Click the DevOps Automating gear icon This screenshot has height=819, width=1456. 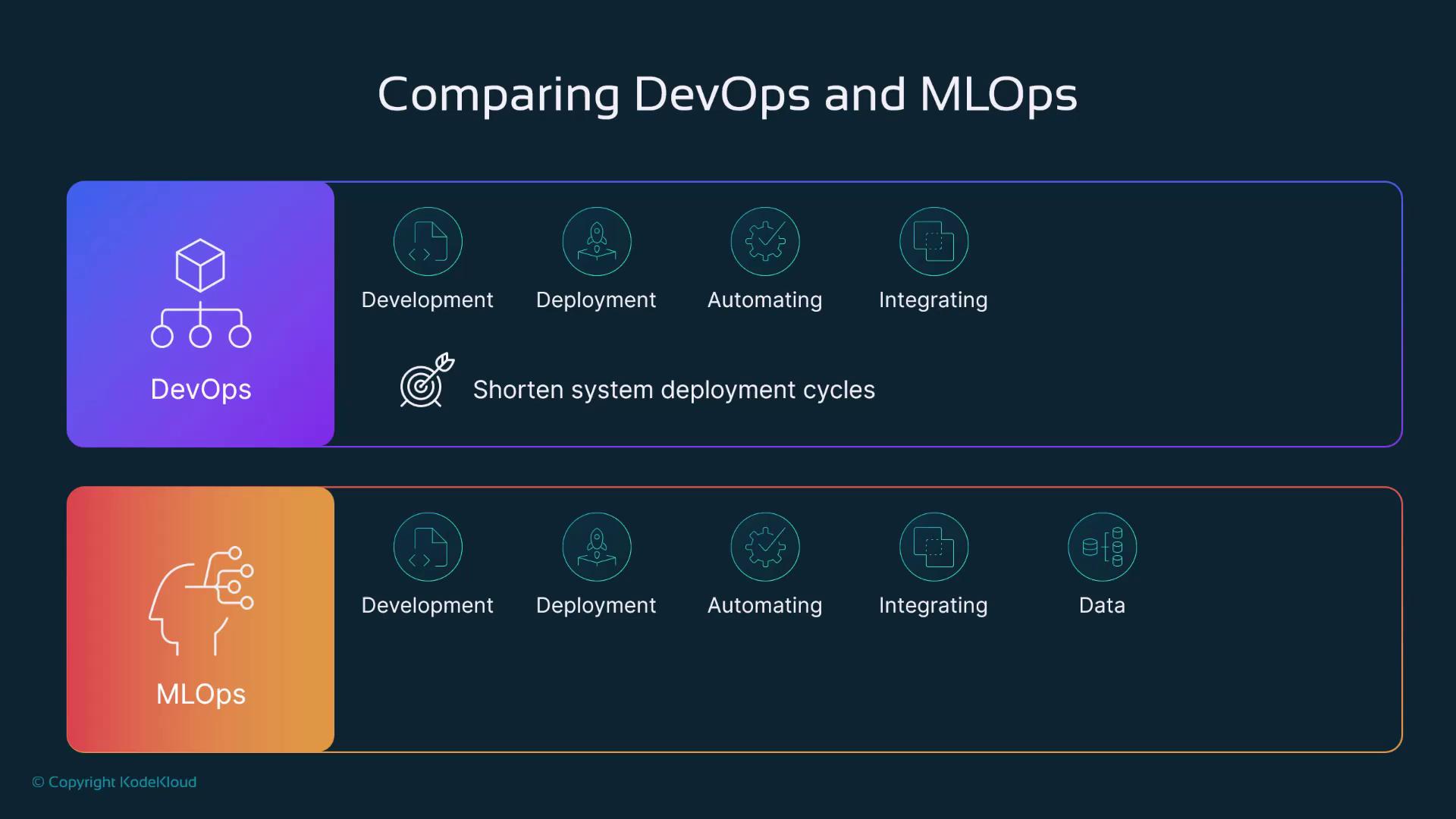click(765, 241)
